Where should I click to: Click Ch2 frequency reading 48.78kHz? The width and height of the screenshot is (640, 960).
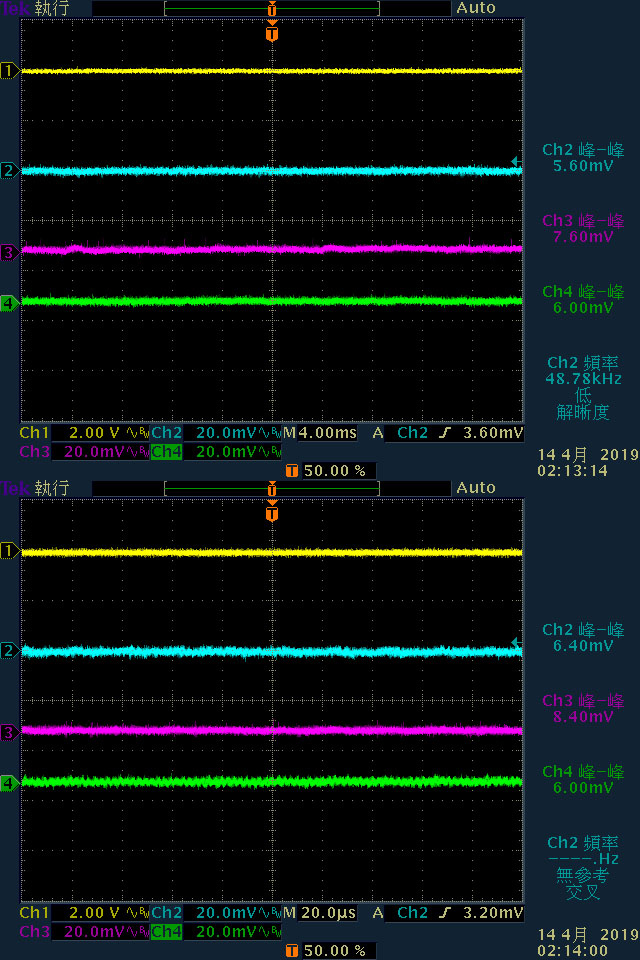click(583, 379)
